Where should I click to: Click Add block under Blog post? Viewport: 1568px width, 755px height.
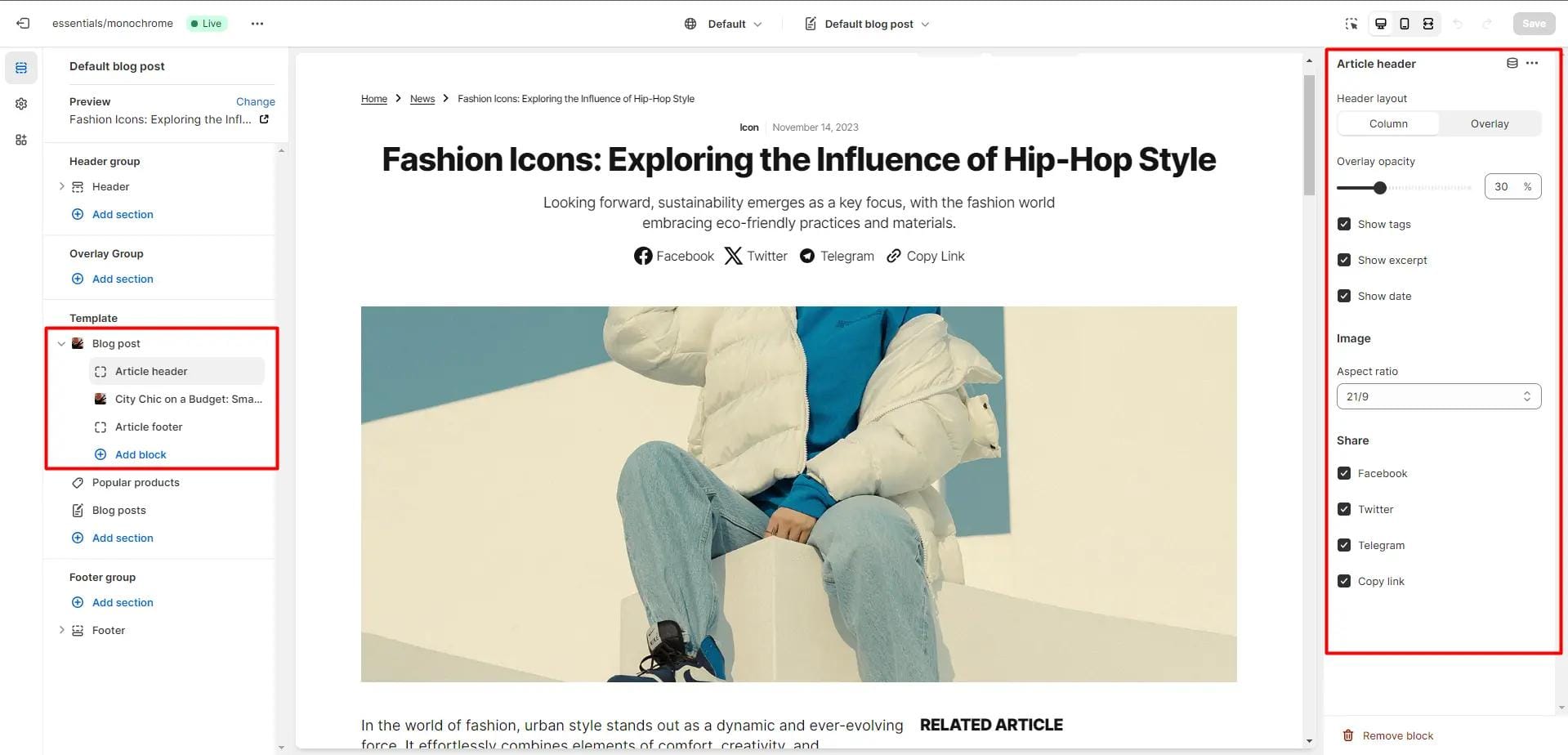click(x=141, y=454)
